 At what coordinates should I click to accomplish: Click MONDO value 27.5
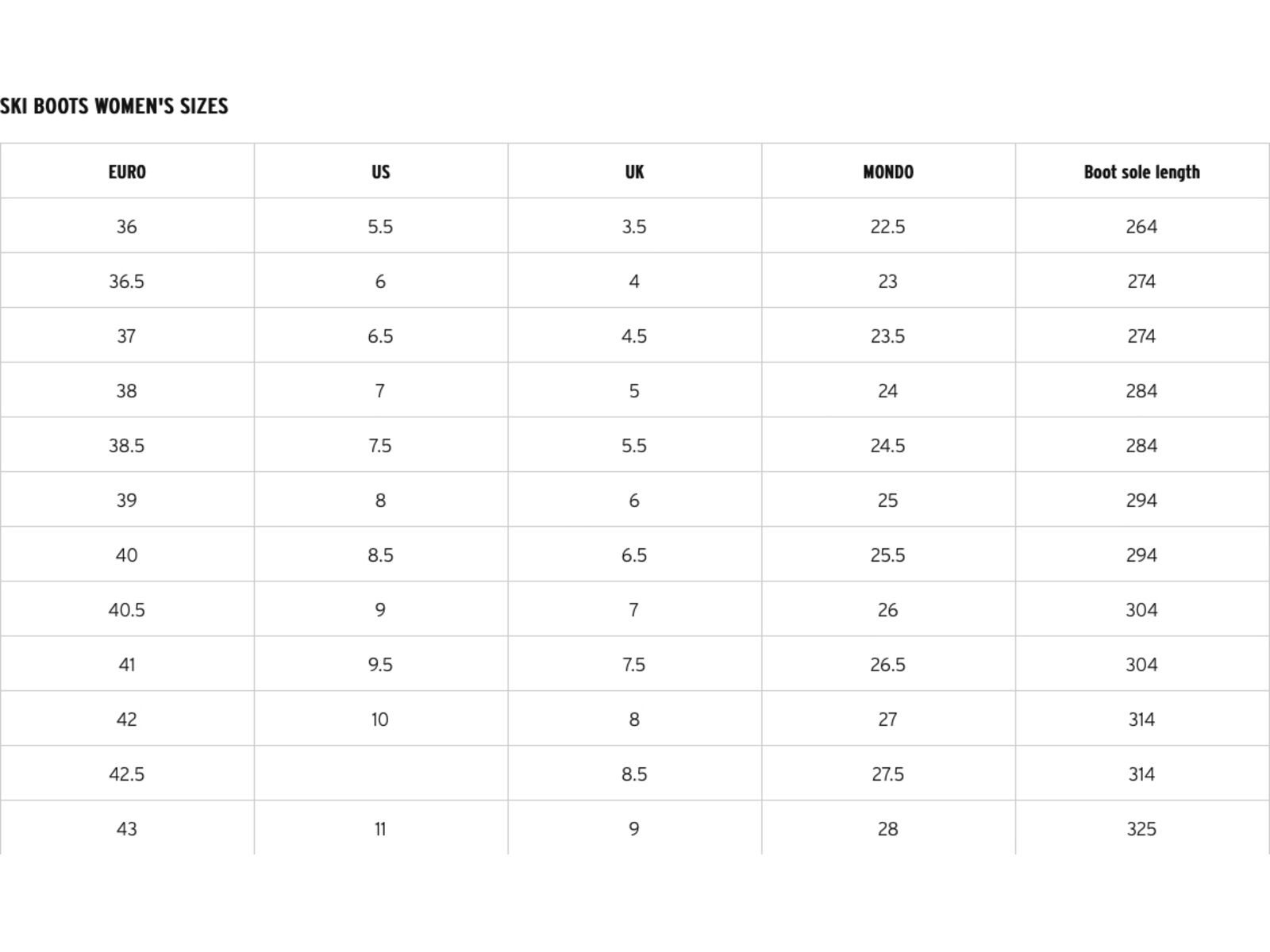pos(888,773)
